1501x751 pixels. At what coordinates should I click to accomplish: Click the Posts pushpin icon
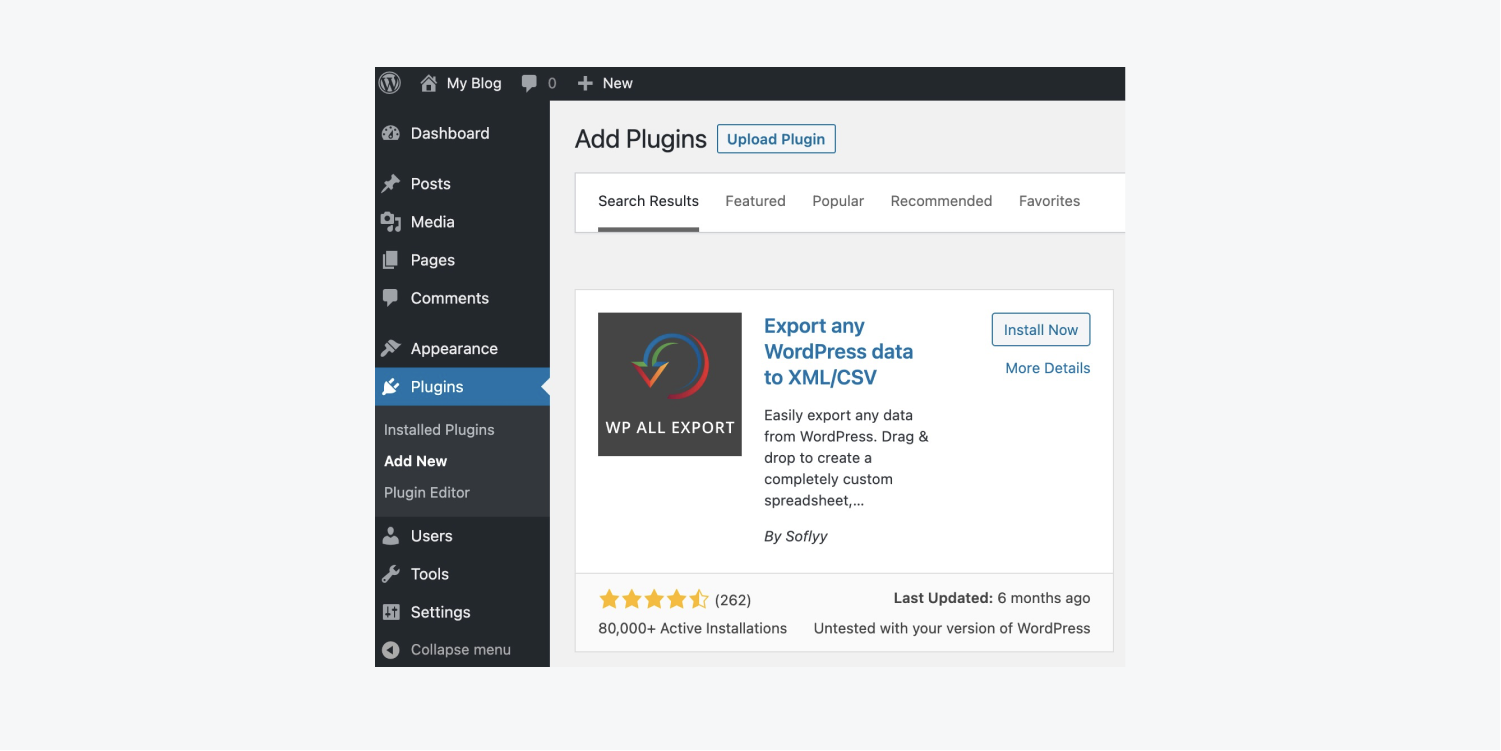[391, 184]
